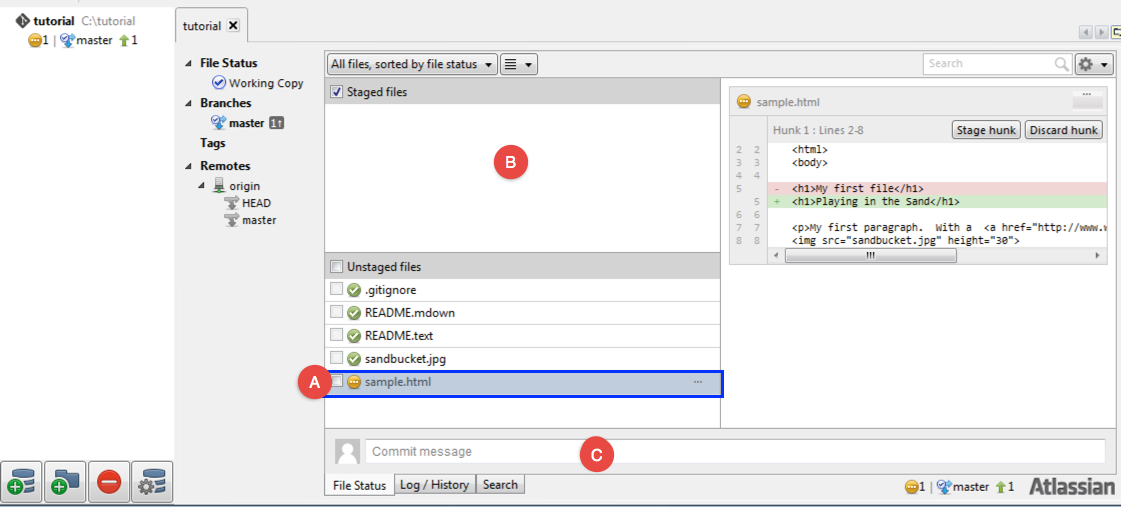
Task: Select master under origin remote
Action: click(x=260, y=220)
